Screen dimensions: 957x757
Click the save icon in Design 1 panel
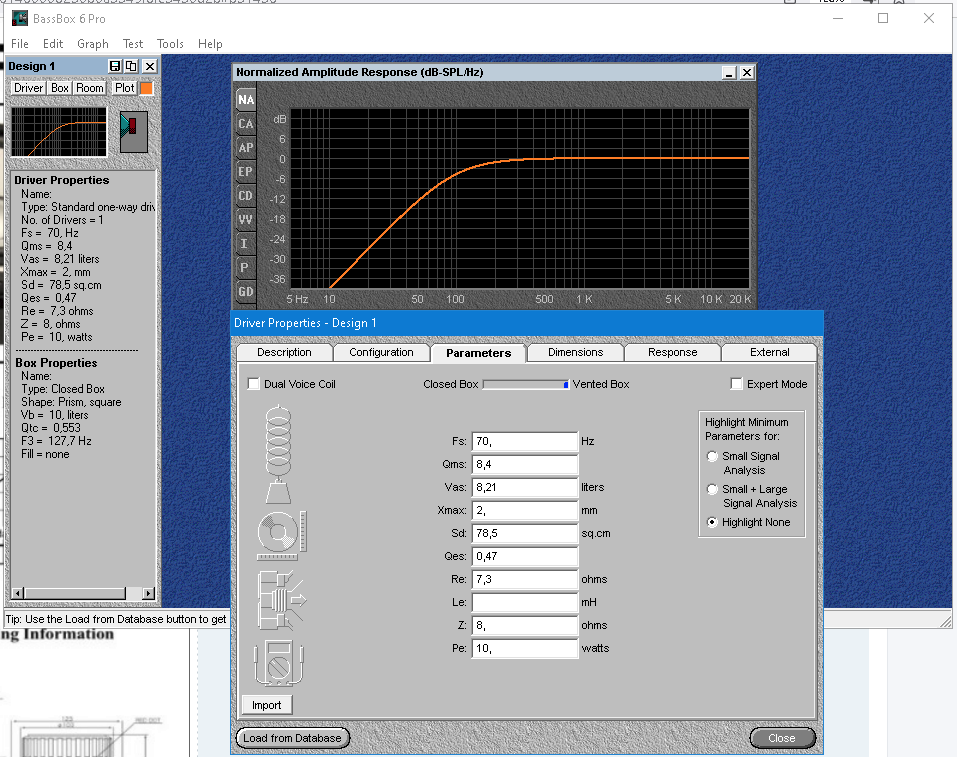[x=115, y=66]
